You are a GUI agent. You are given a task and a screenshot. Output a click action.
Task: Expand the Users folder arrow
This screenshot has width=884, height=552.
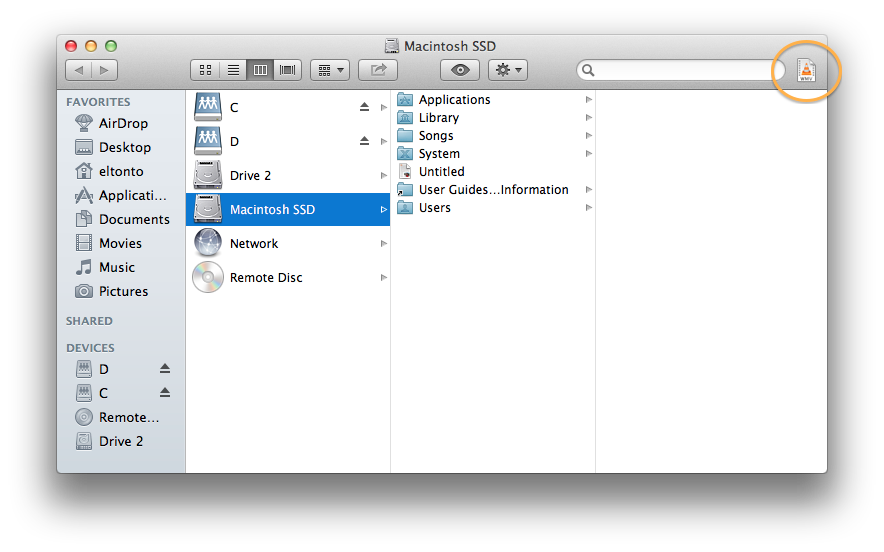(589, 207)
